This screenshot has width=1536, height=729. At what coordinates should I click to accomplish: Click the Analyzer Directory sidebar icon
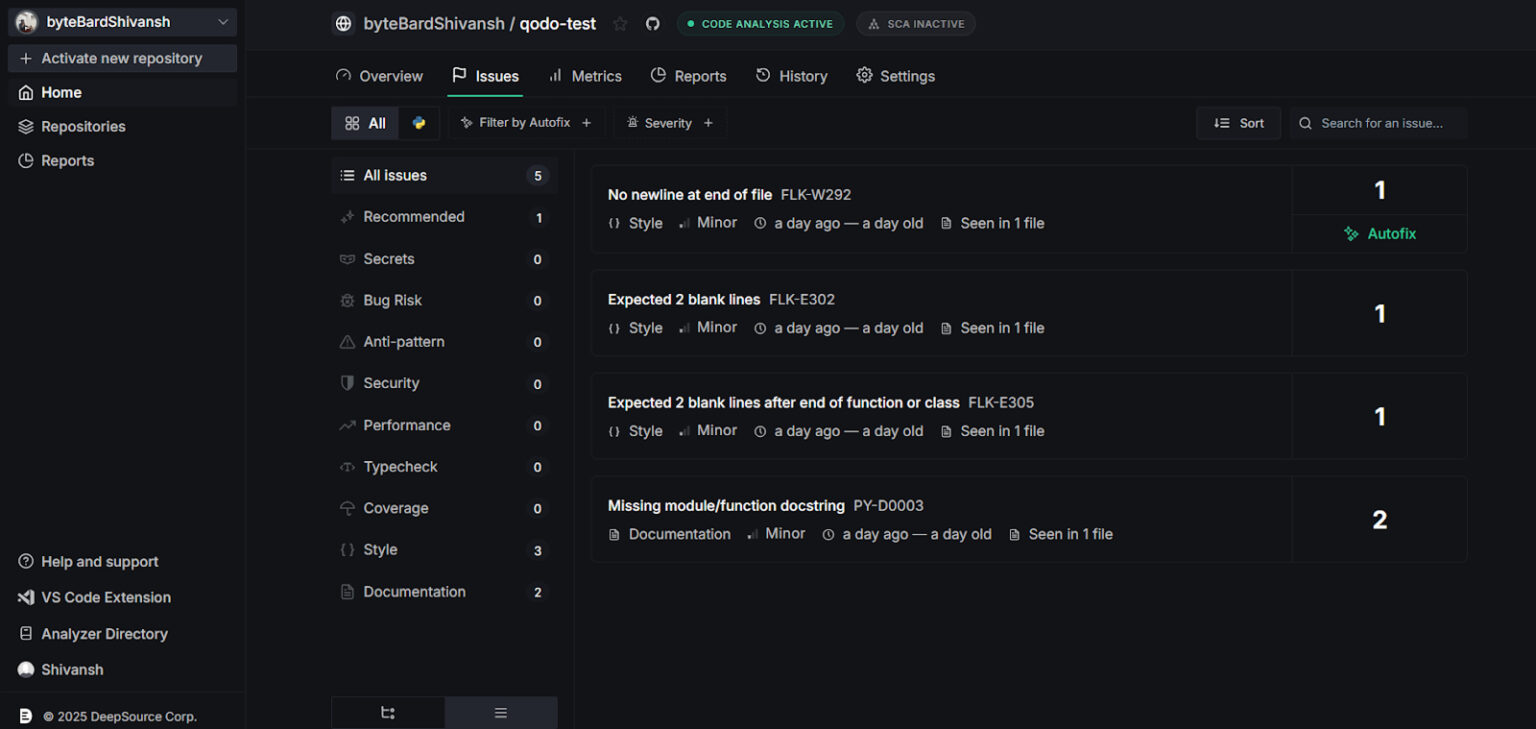click(24, 633)
